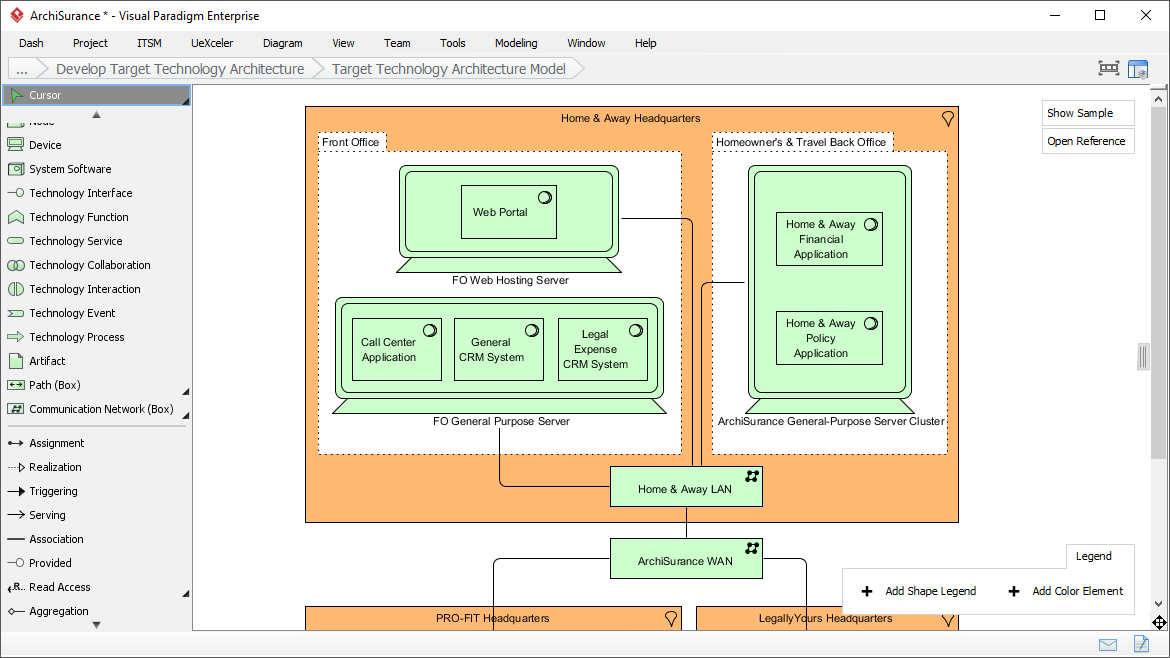
Task: Click the Show Sample button
Action: coord(1088,113)
